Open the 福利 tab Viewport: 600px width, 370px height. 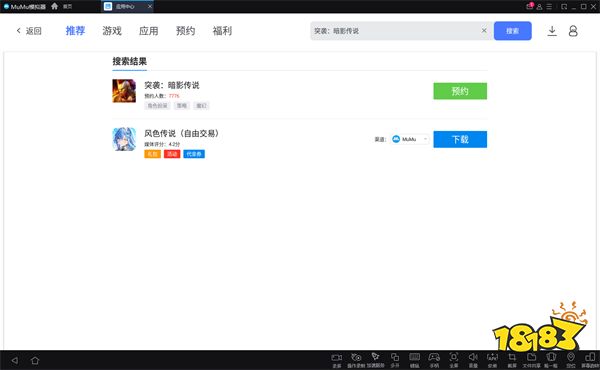[x=222, y=31]
